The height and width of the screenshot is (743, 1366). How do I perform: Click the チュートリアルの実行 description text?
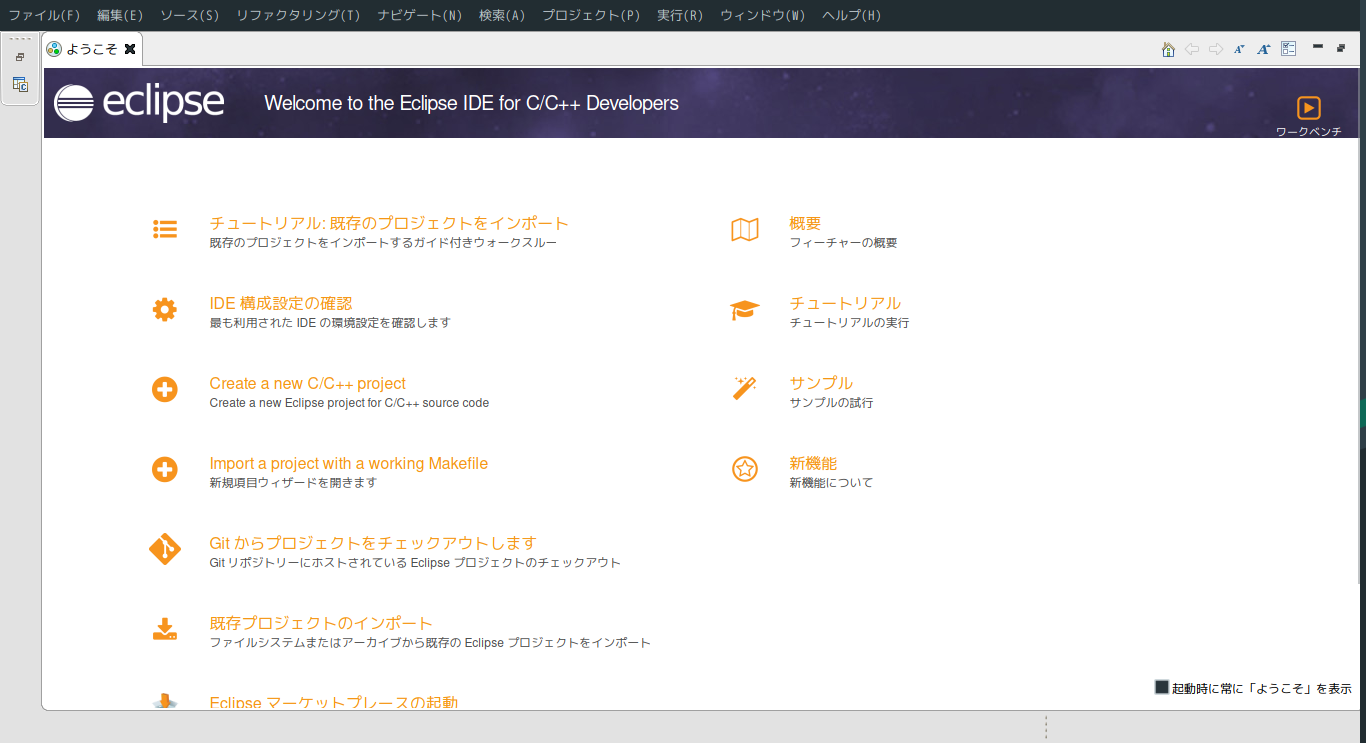click(849, 323)
